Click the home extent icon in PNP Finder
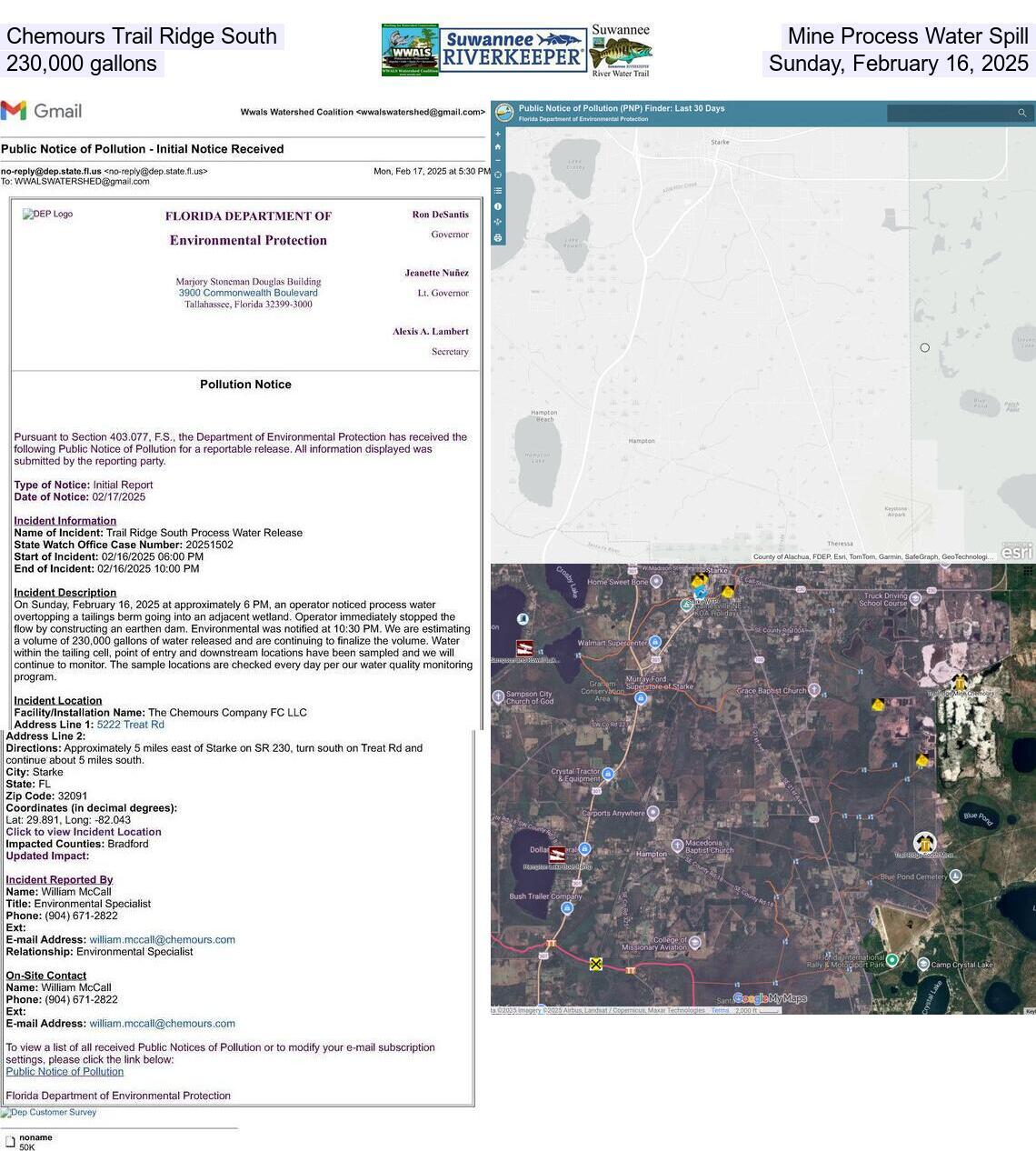 pos(497,146)
